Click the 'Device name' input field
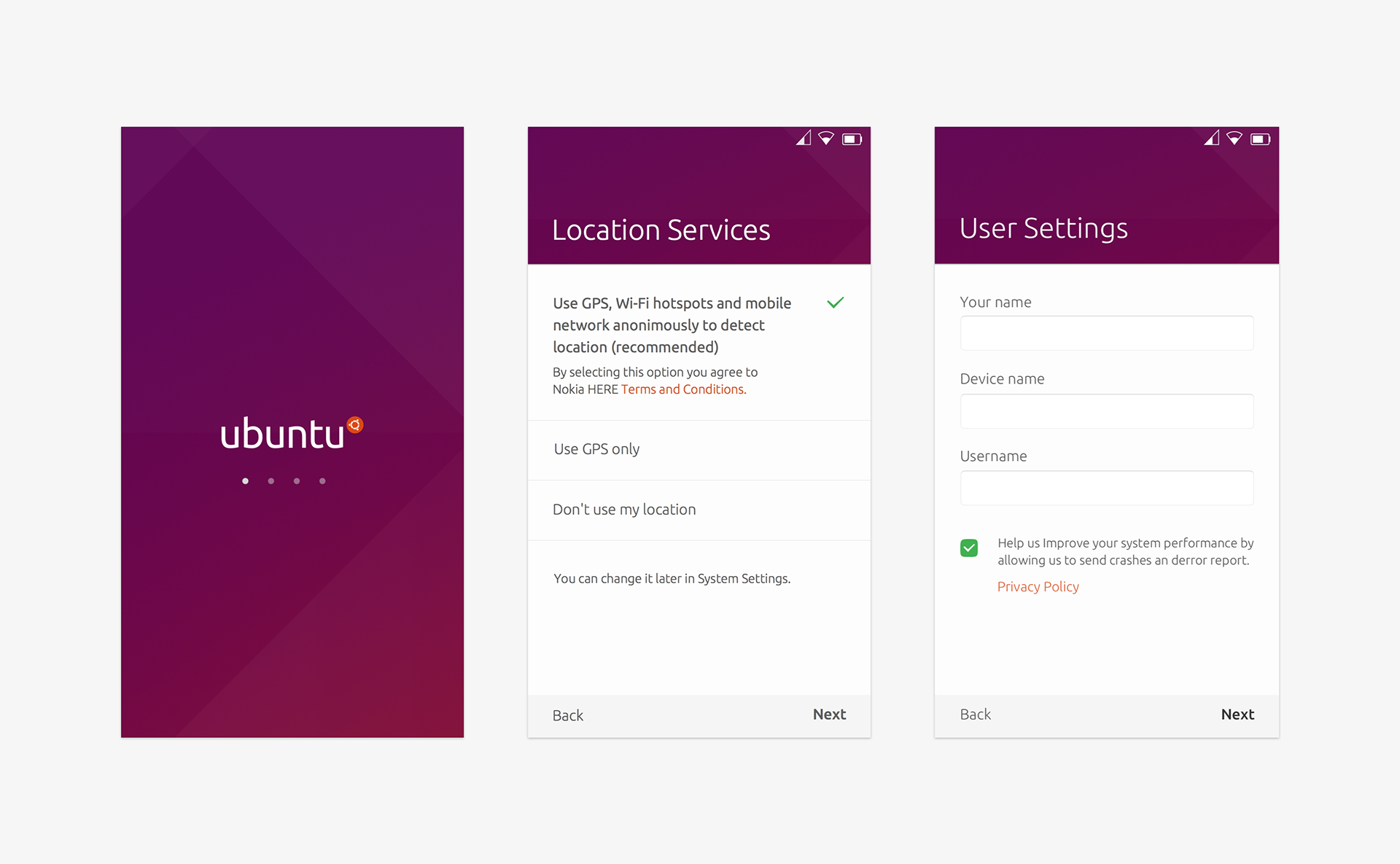Image resolution: width=1400 pixels, height=864 pixels. [x=1106, y=411]
